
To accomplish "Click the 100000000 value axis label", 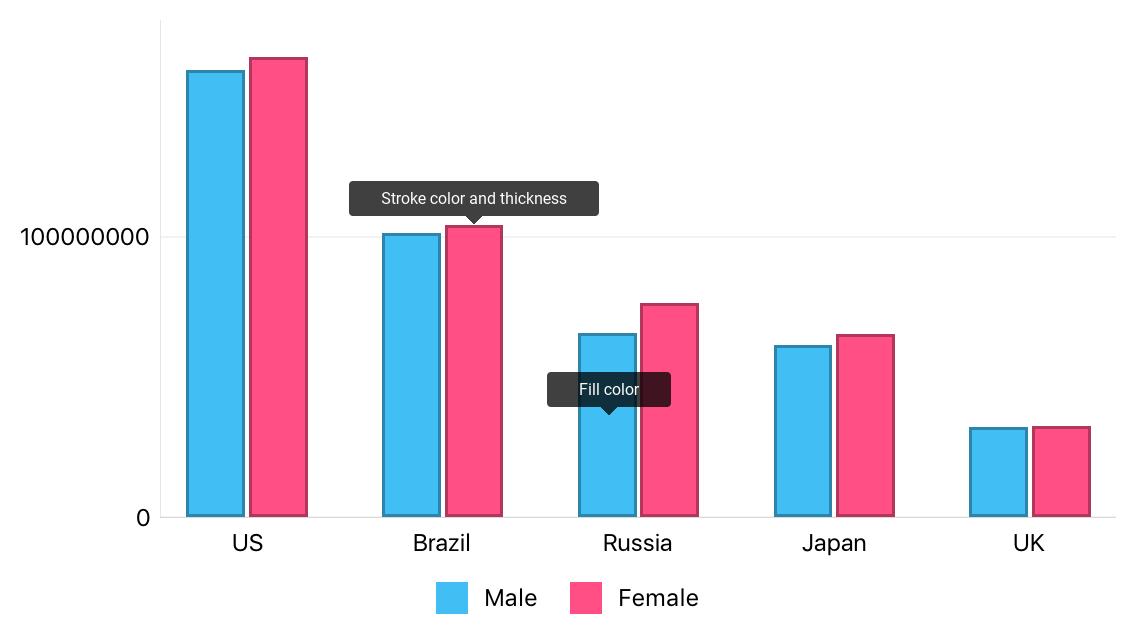I will coord(85,237).
